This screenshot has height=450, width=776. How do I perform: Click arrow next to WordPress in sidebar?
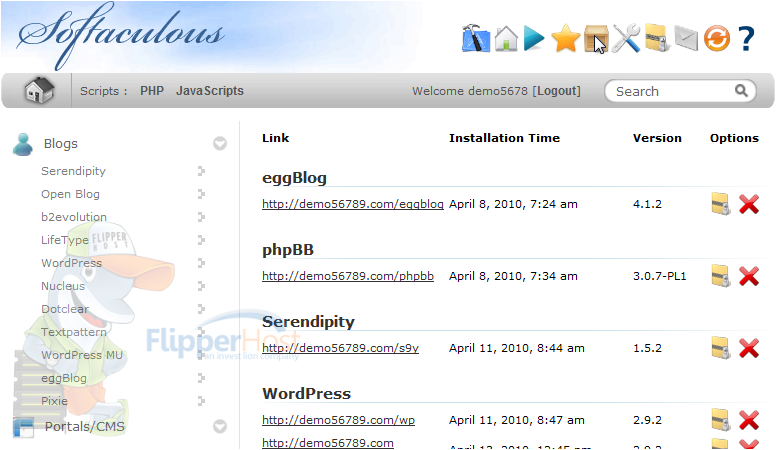[x=201, y=263]
